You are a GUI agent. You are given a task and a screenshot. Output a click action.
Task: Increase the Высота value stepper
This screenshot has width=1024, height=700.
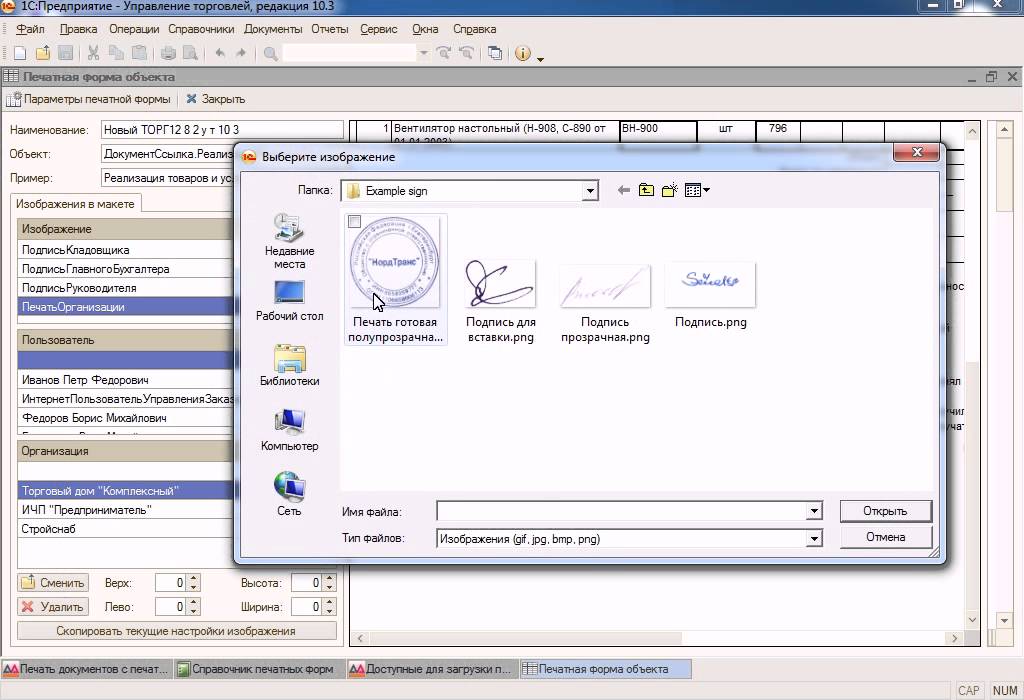pyautogui.click(x=330, y=578)
